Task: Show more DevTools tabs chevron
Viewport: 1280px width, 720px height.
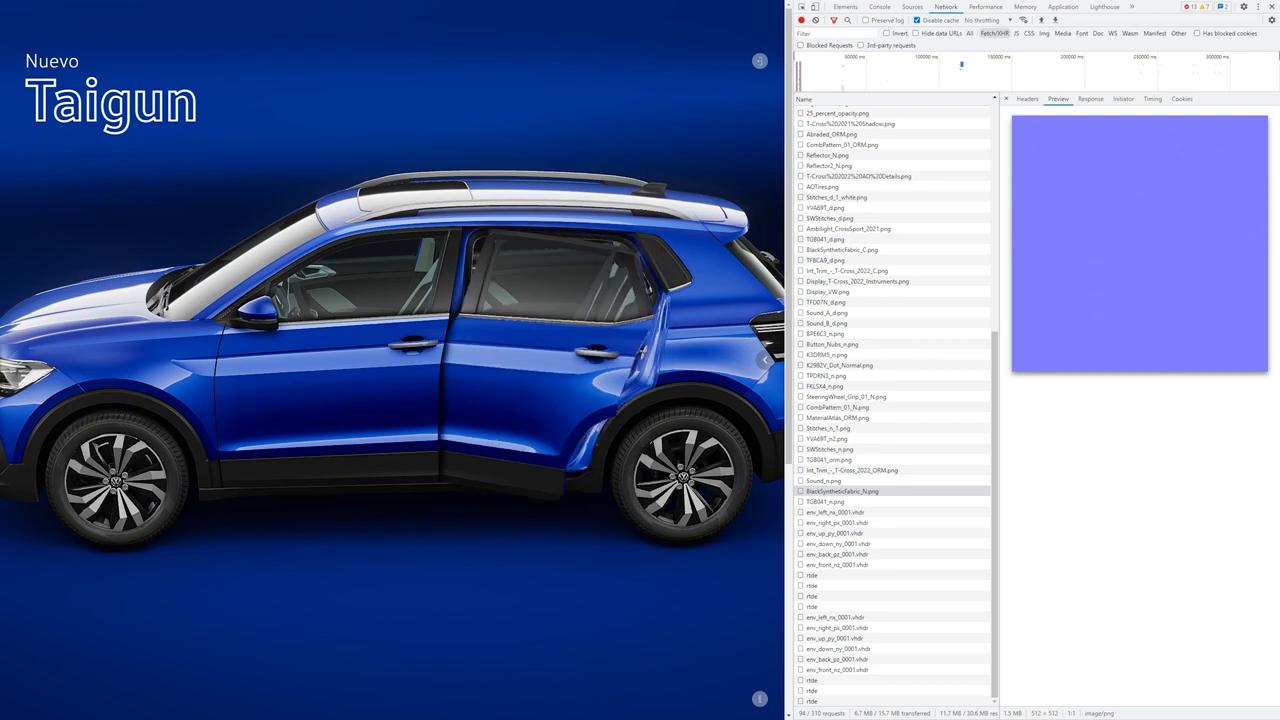Action: (1132, 7)
